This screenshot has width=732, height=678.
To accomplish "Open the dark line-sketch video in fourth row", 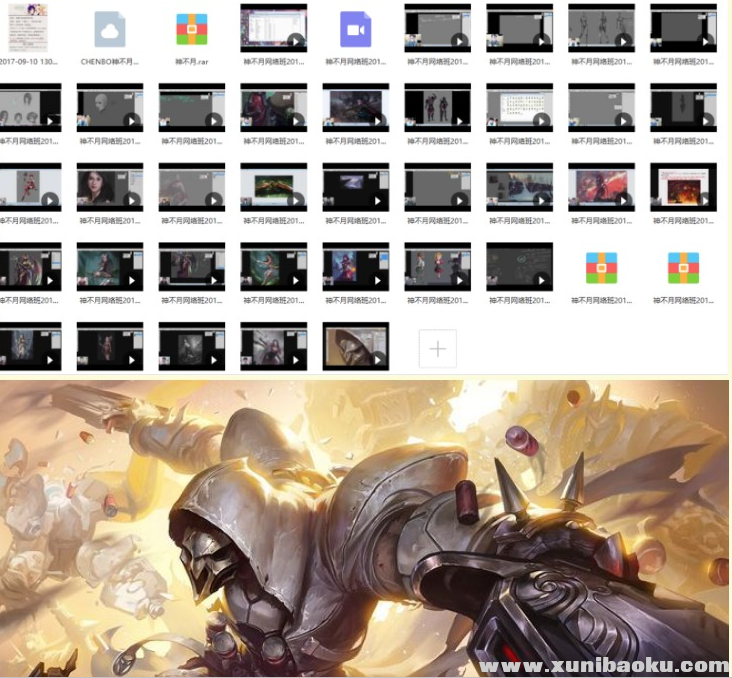I will pos(519,267).
